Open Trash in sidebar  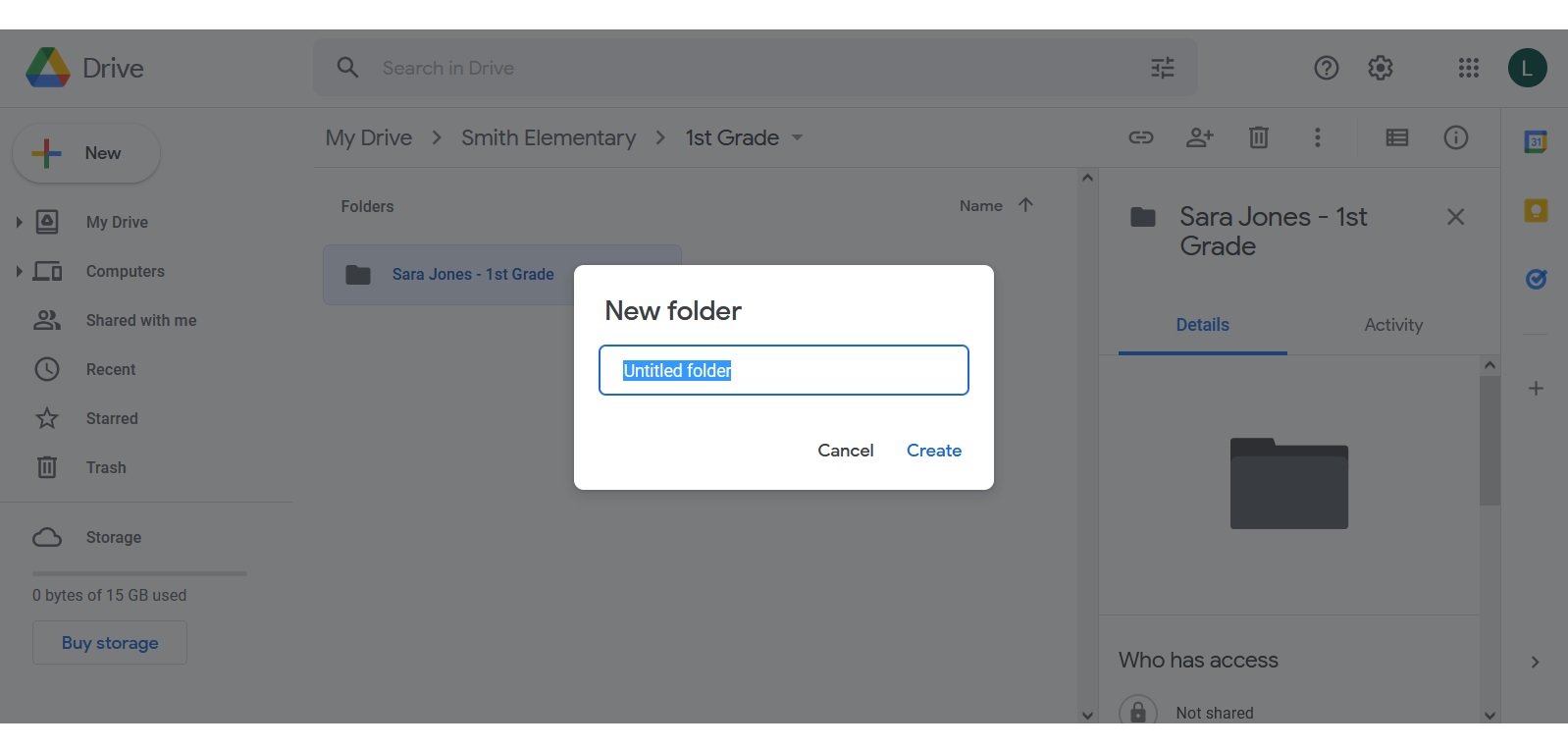click(x=106, y=467)
